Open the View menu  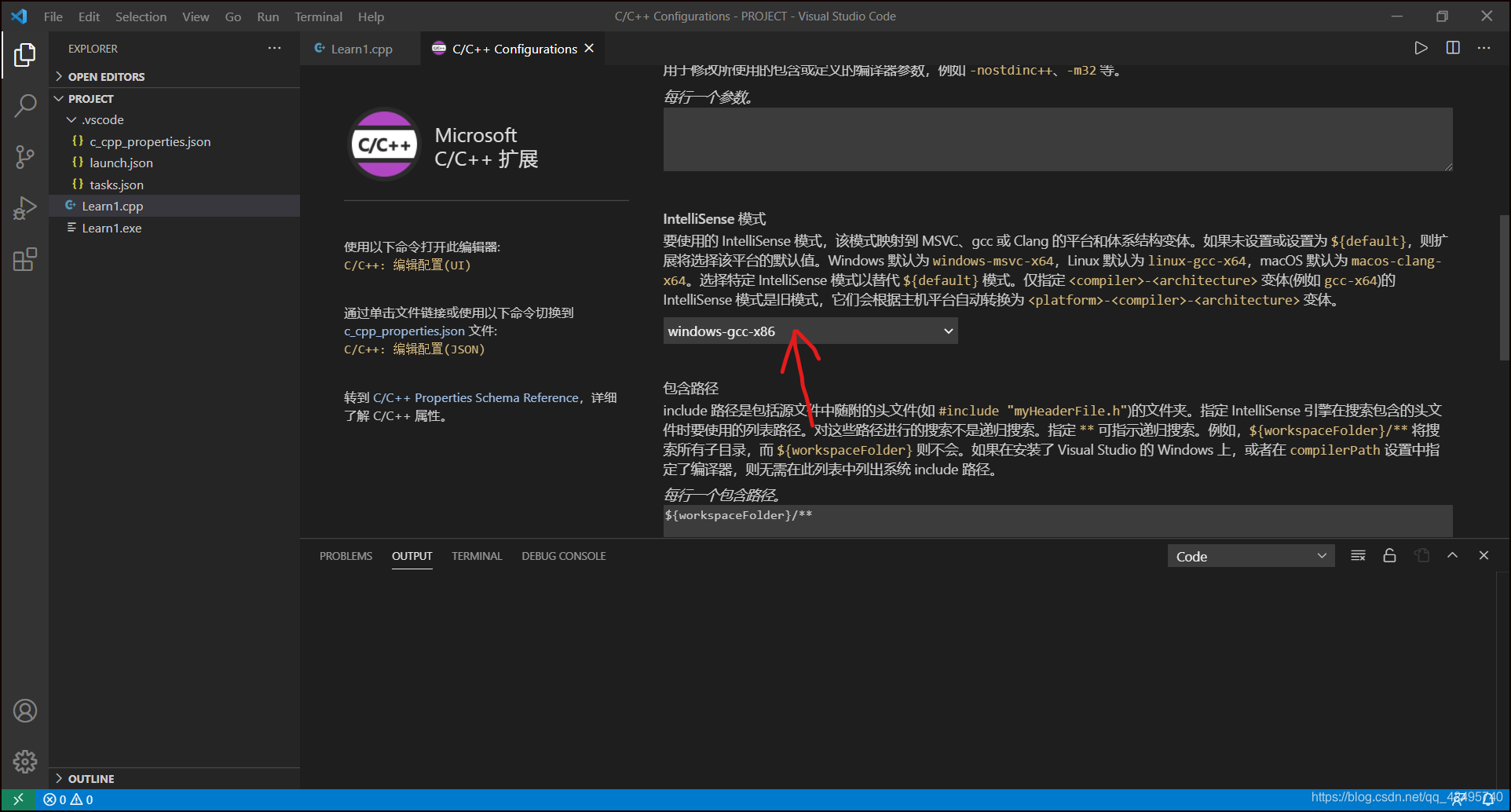196,16
